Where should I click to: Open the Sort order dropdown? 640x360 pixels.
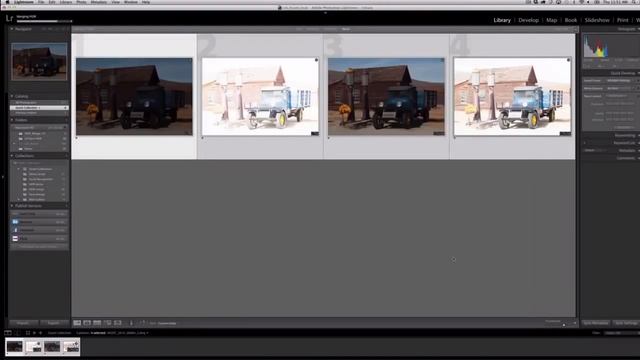167,323
